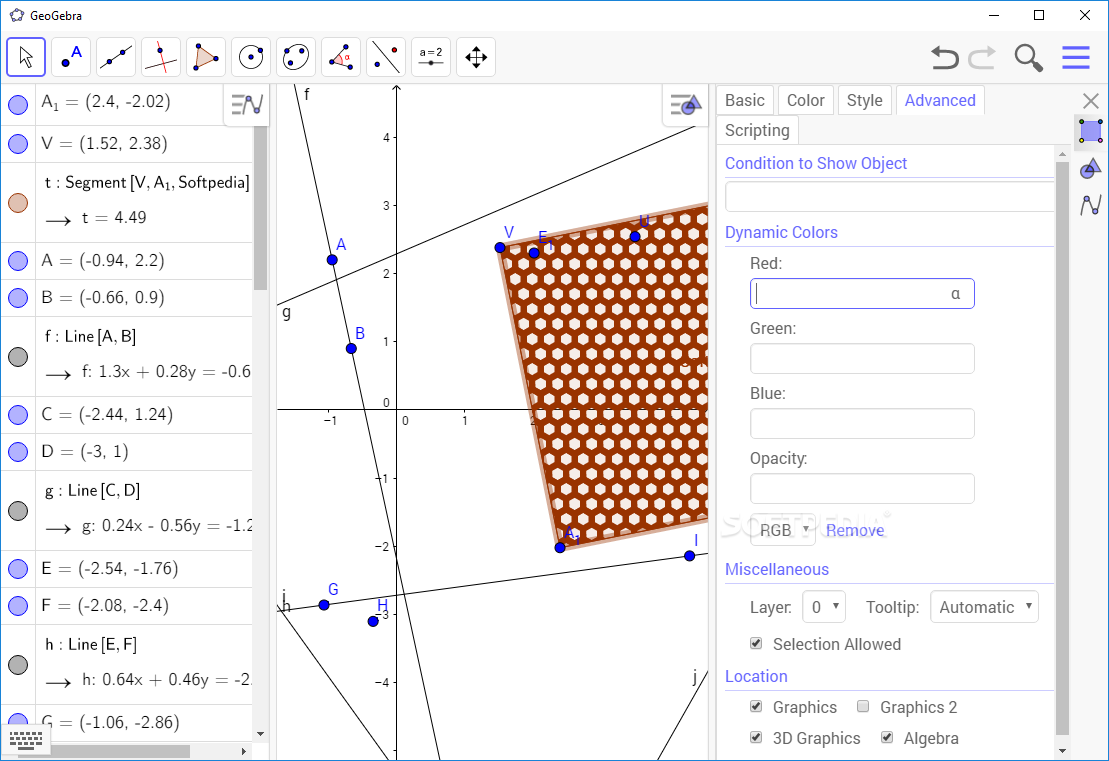Select the Circle with center tool
This screenshot has height=761, width=1109.
point(251,57)
